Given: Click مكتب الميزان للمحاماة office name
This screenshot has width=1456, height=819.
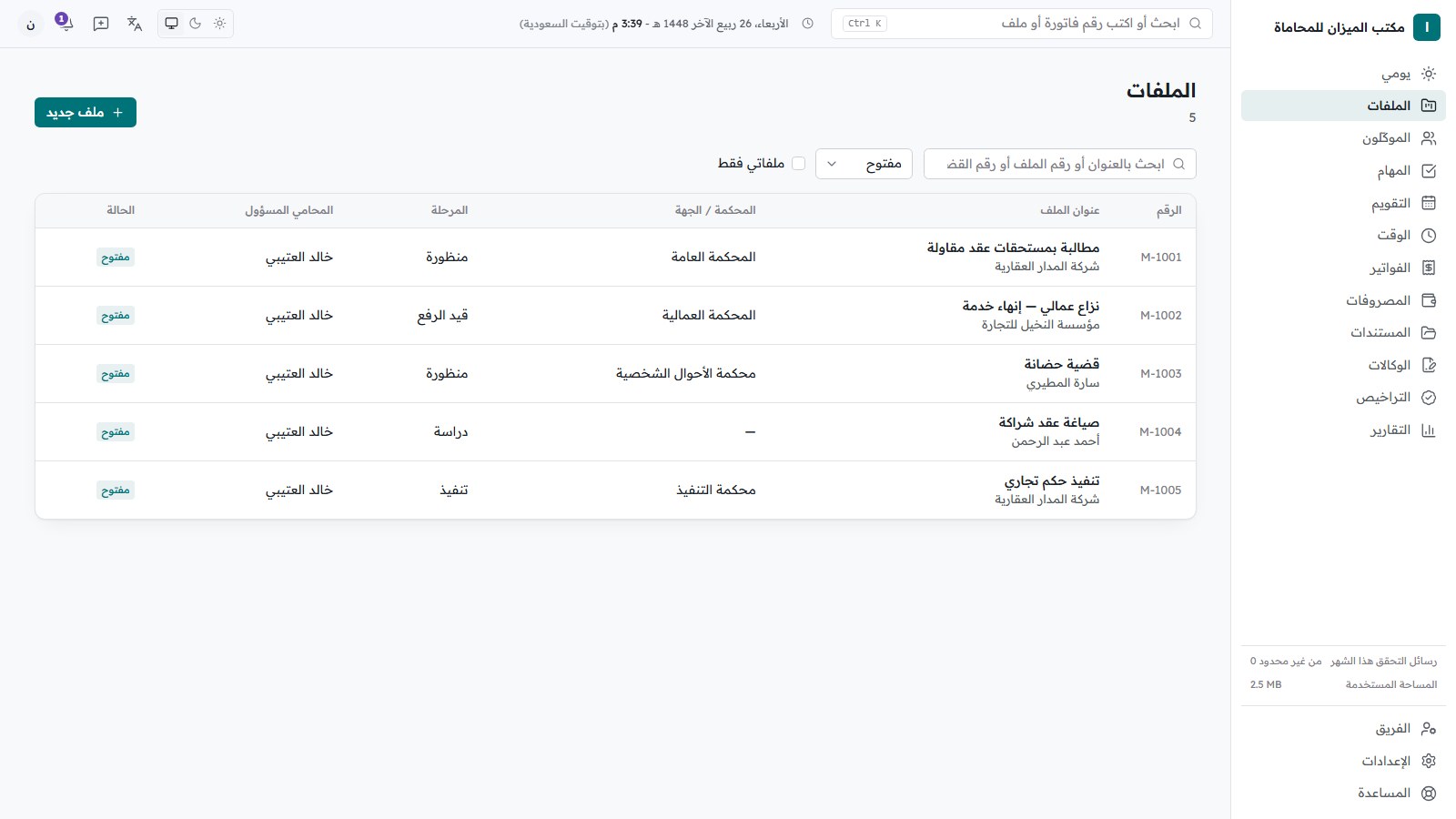Looking at the screenshot, I should [1340, 27].
